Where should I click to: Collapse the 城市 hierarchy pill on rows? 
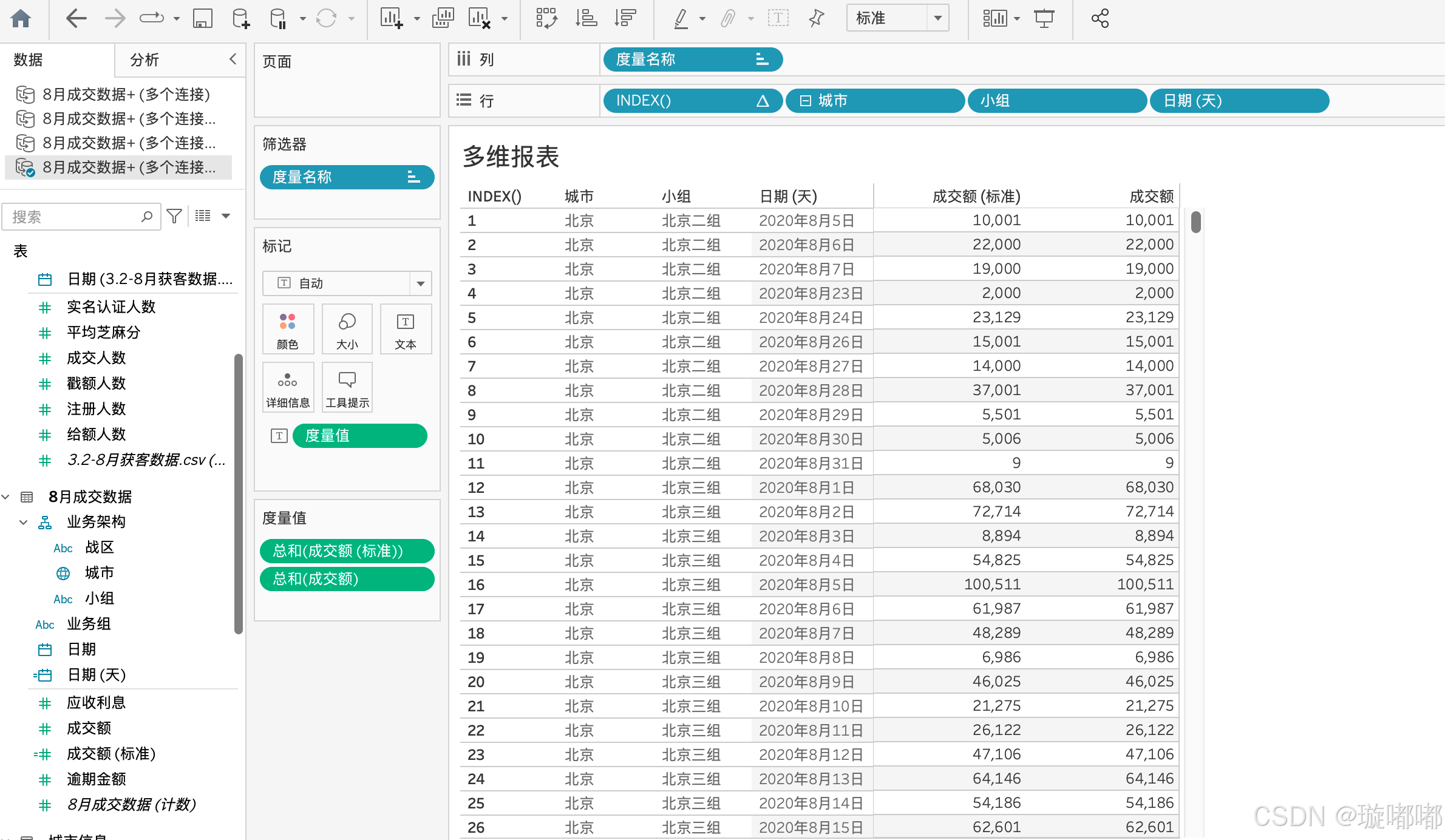[x=805, y=101]
